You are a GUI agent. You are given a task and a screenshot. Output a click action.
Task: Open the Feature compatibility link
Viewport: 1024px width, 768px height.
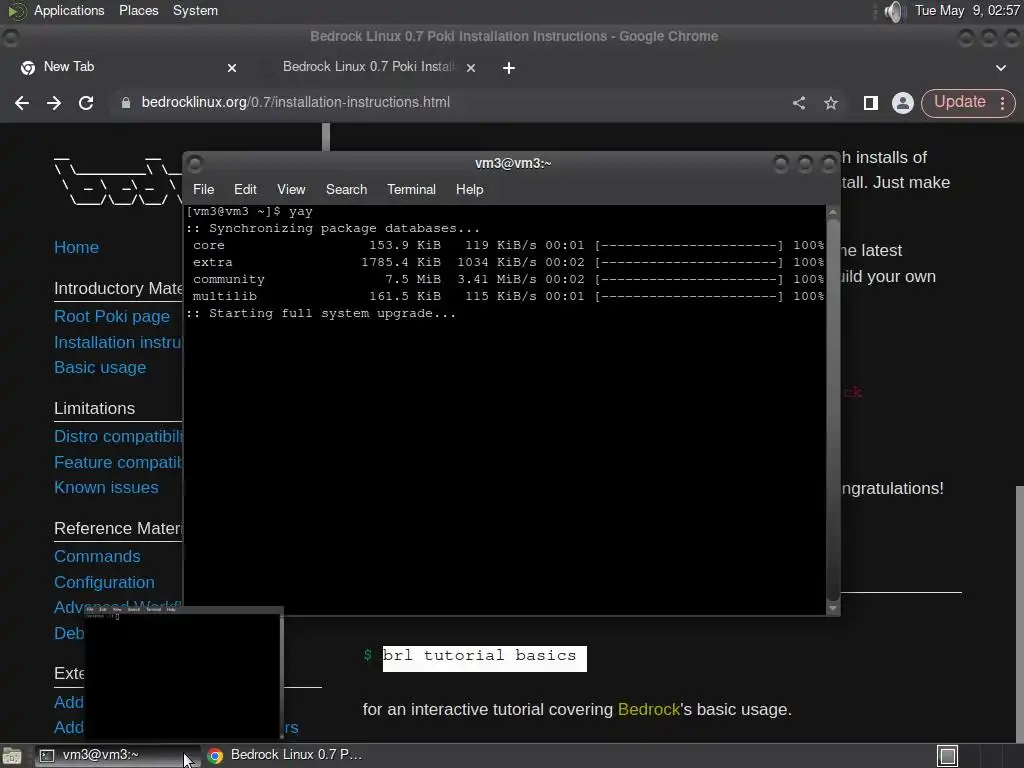(118, 462)
